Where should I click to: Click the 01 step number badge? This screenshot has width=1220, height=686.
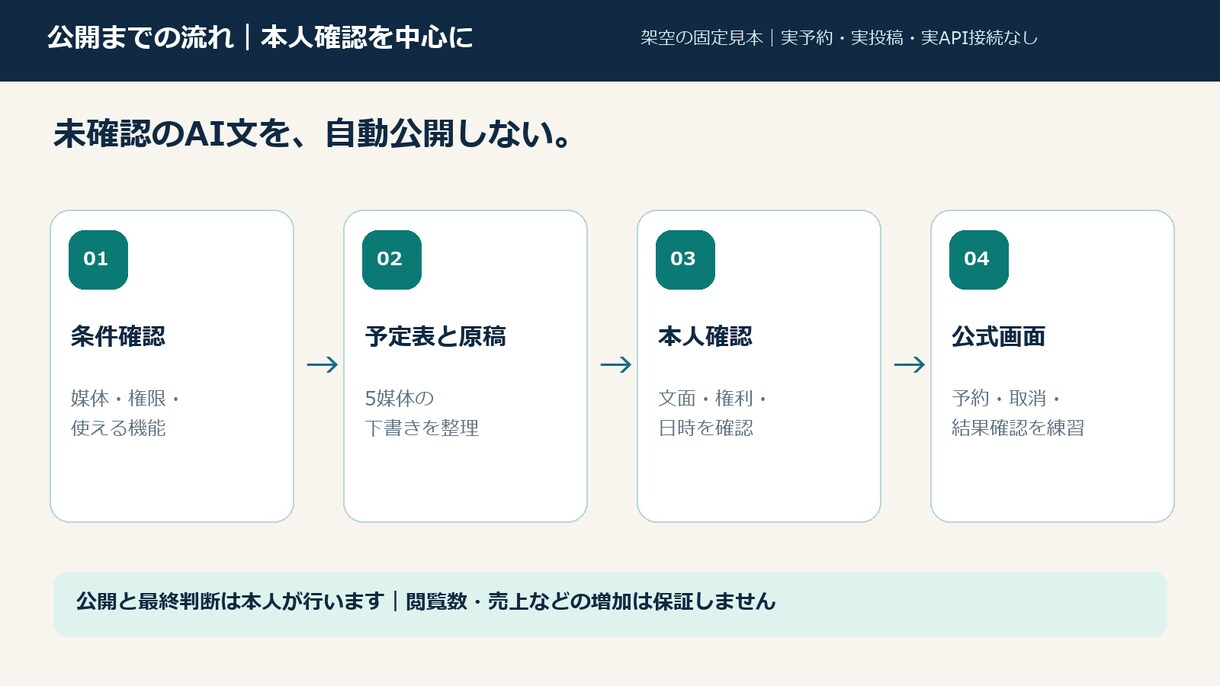98,260
